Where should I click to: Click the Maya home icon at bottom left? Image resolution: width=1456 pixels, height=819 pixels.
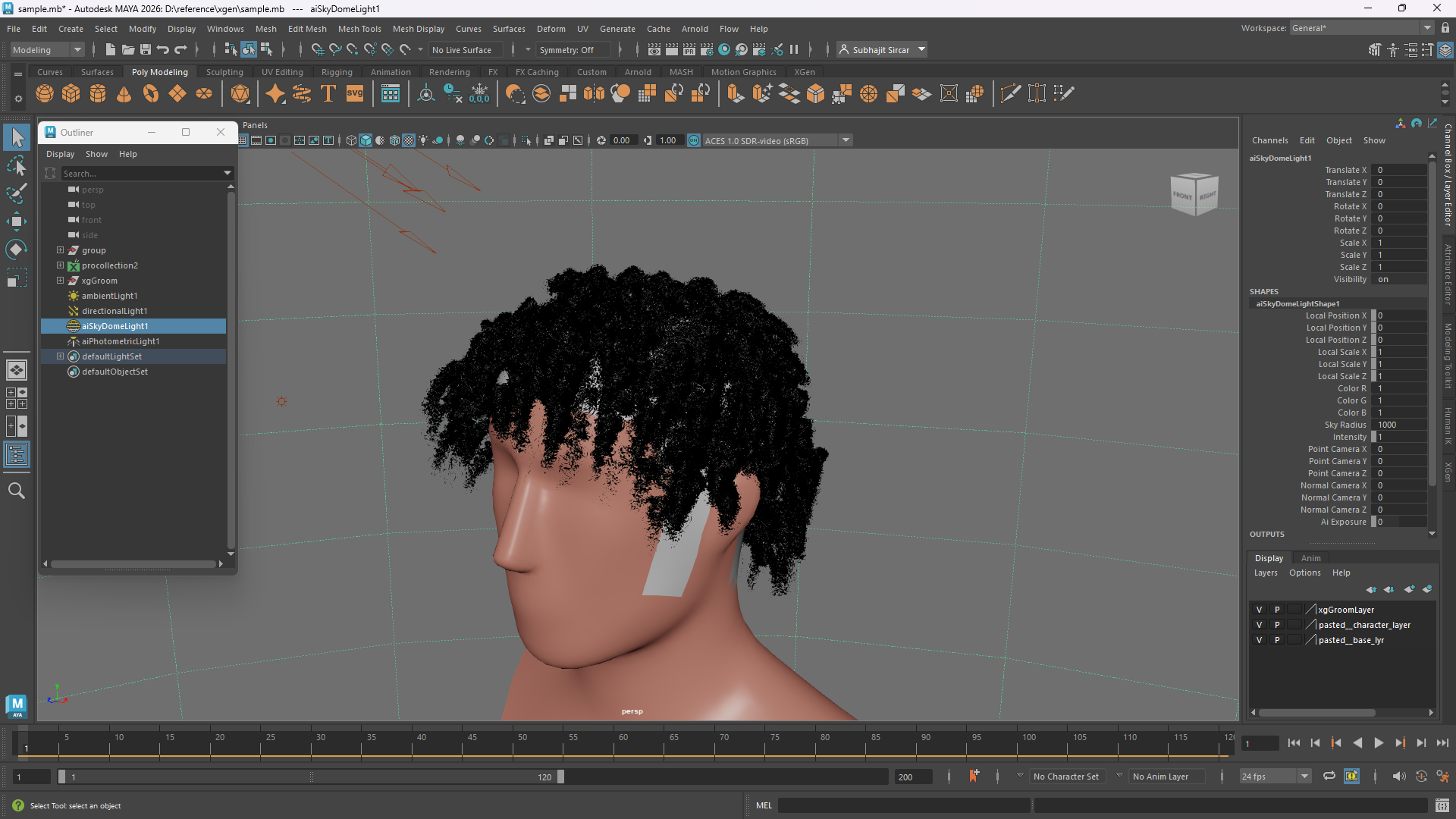[17, 705]
